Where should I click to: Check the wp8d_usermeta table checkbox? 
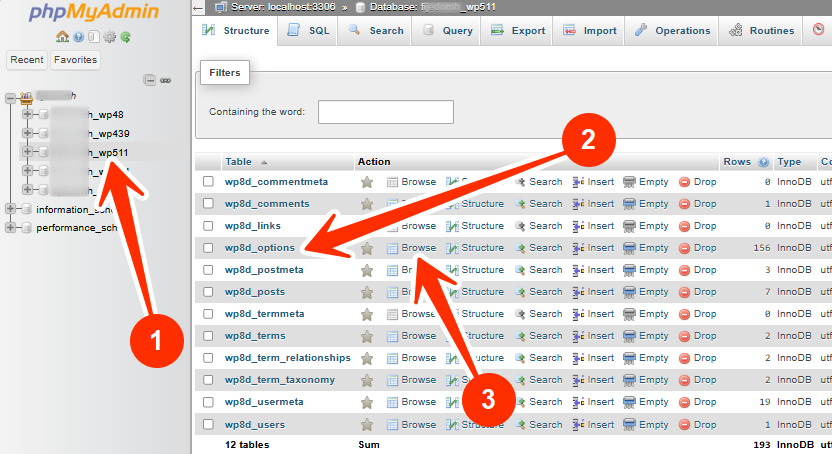[x=208, y=402]
